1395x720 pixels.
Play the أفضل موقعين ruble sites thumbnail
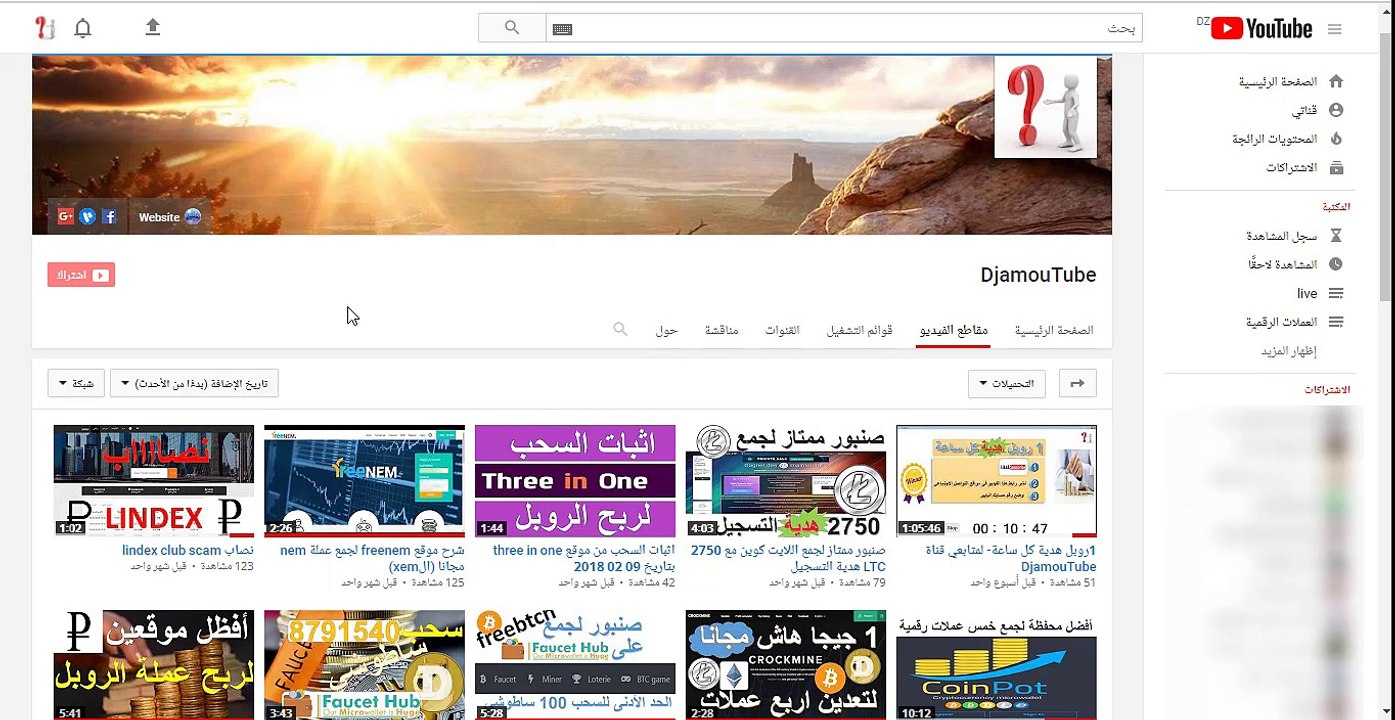coord(154,665)
